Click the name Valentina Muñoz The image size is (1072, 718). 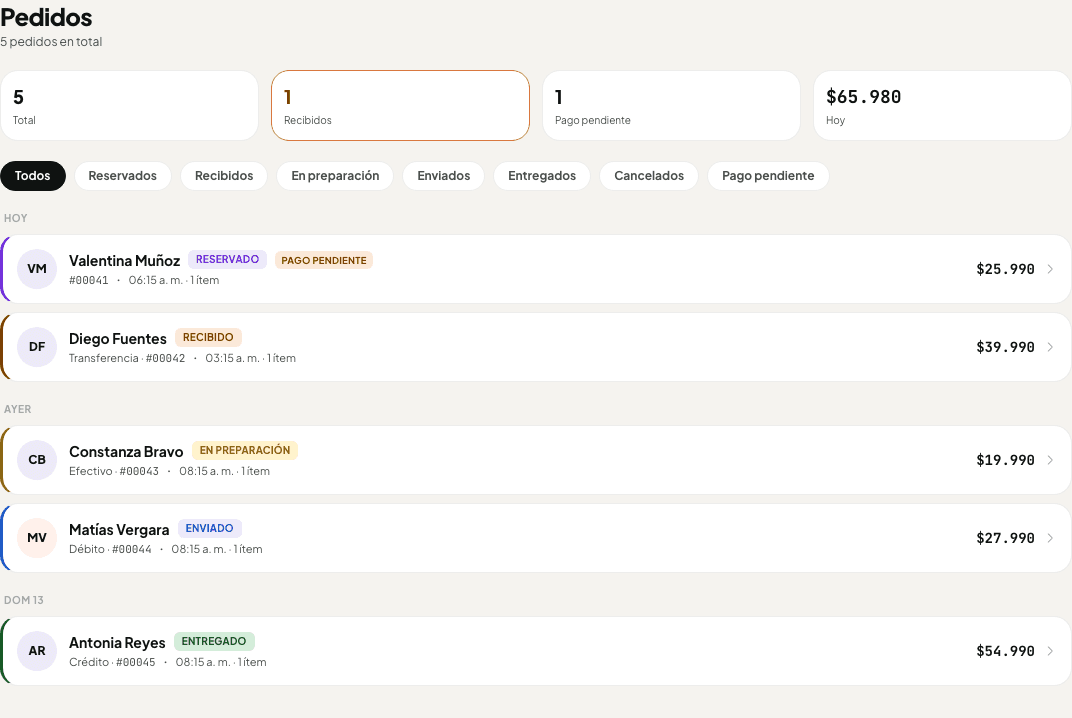click(124, 261)
